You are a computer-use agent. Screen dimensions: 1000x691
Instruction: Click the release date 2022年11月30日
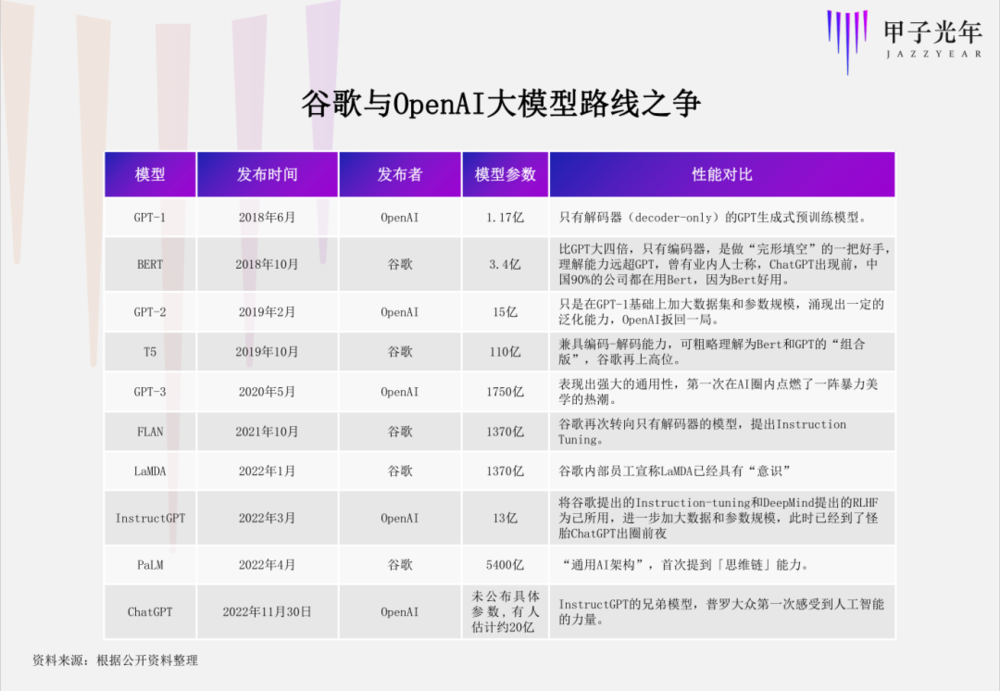coord(267,611)
